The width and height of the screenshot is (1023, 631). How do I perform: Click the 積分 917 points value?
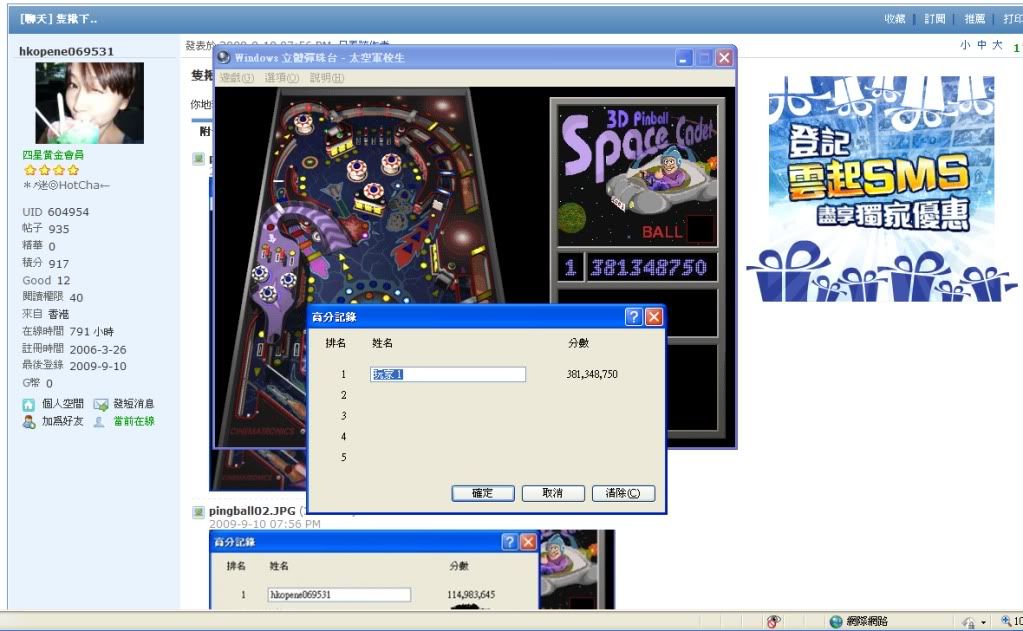[x=46, y=263]
